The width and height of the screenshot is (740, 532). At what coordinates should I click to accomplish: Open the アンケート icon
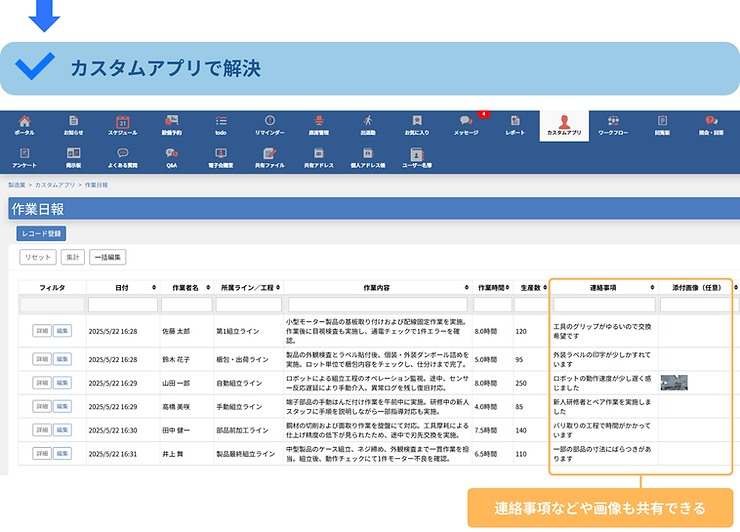pos(24,157)
